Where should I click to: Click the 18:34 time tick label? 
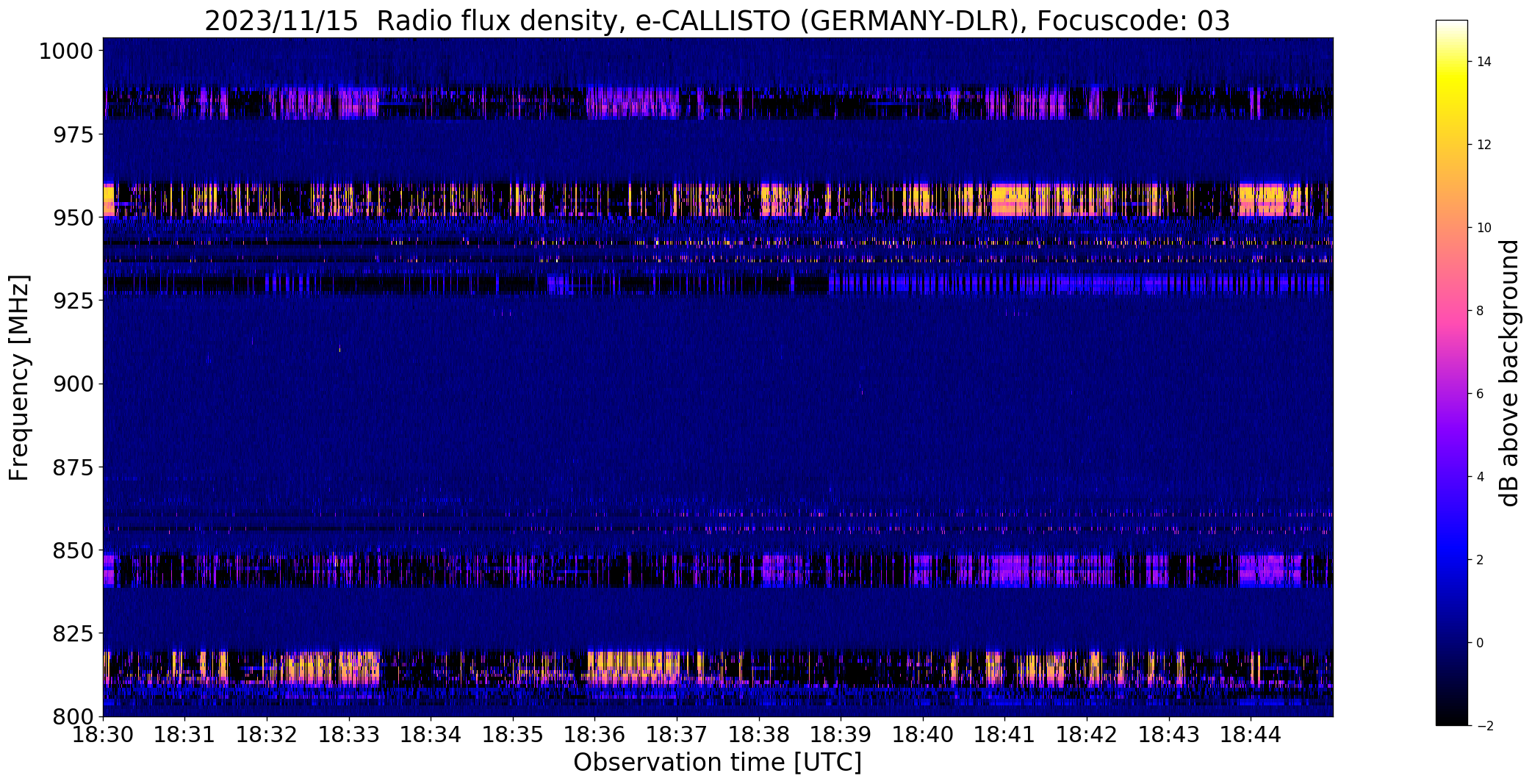tap(431, 735)
